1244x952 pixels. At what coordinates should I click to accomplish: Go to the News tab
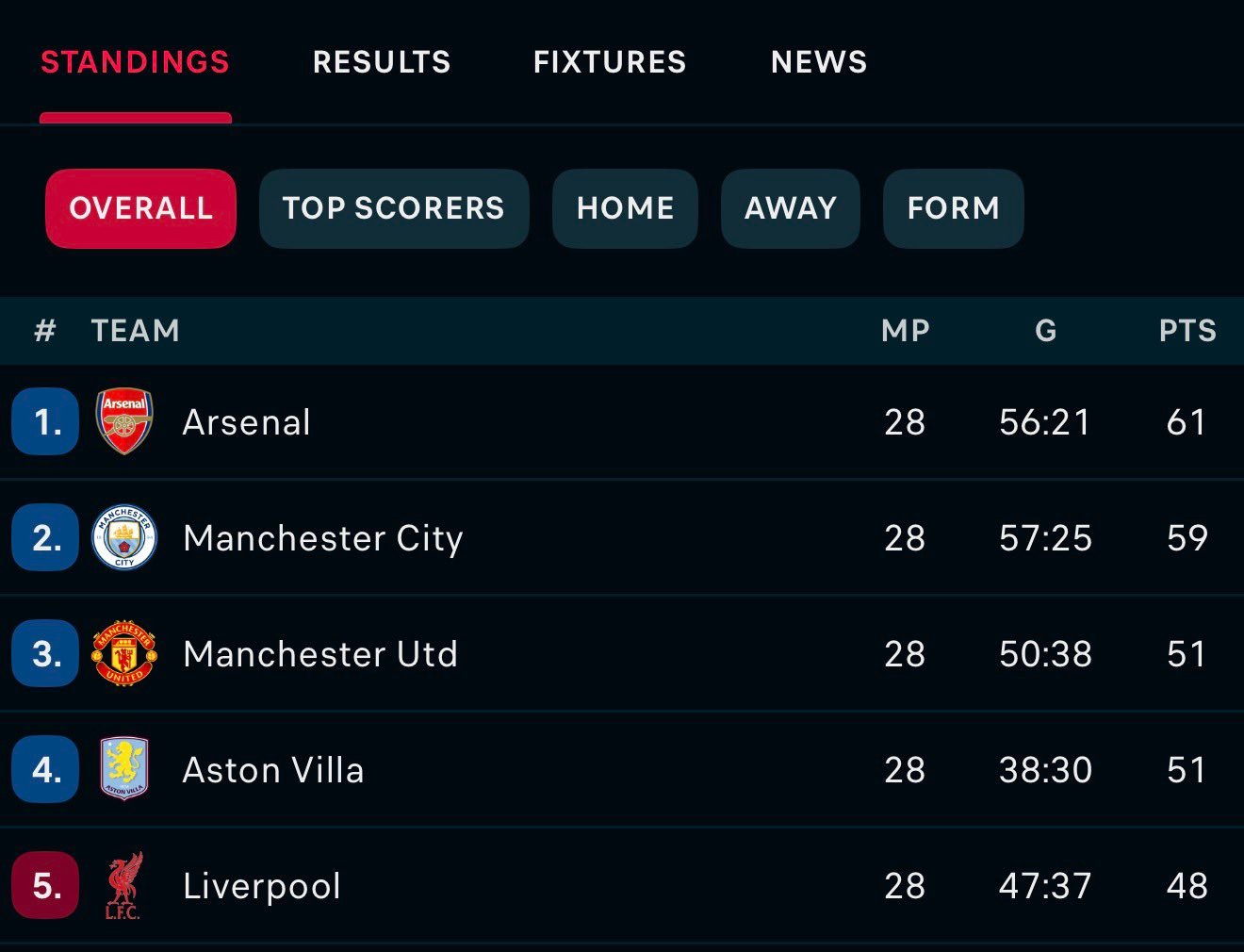(x=819, y=62)
